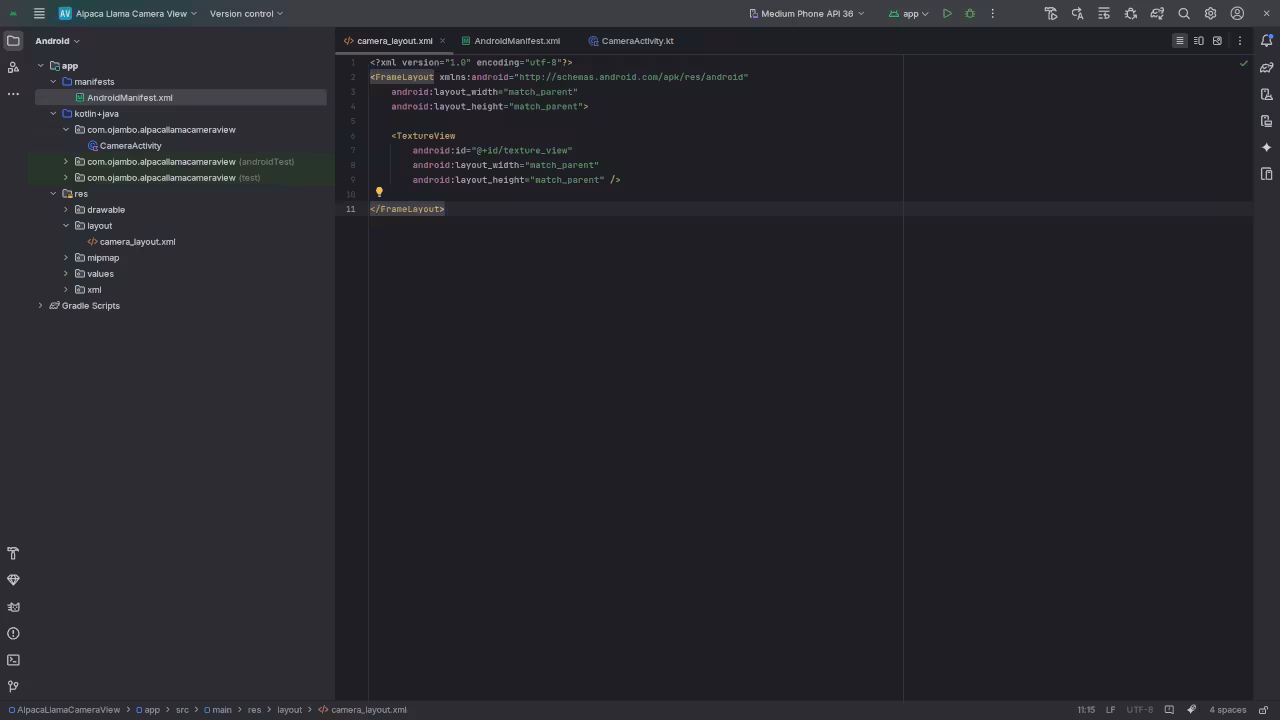Switch editor to Code view mode
Image resolution: width=1280 pixels, height=720 pixels.
click(x=1180, y=41)
